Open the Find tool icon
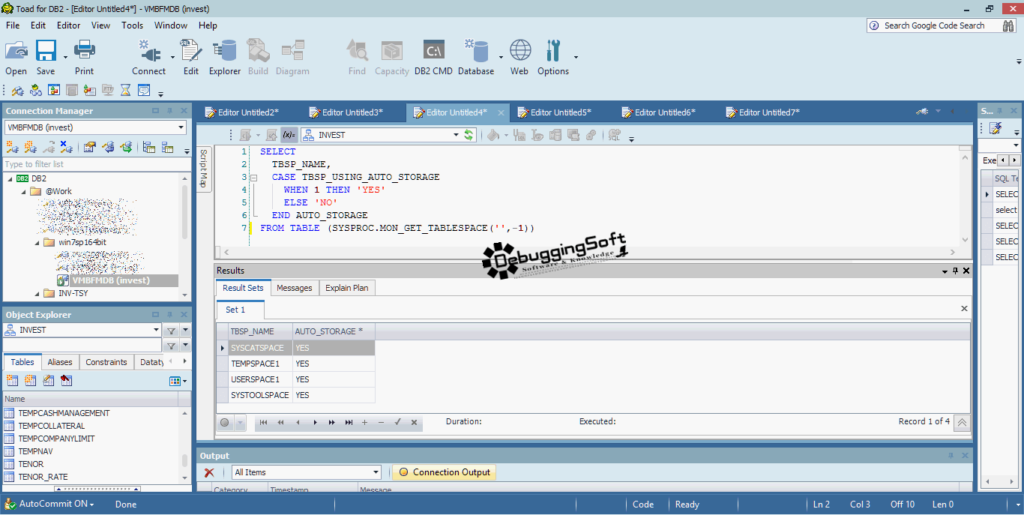 (357, 57)
